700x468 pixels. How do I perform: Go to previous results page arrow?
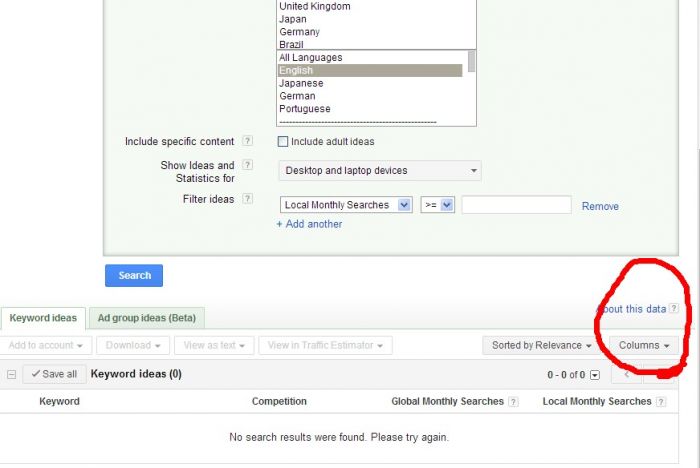point(626,374)
